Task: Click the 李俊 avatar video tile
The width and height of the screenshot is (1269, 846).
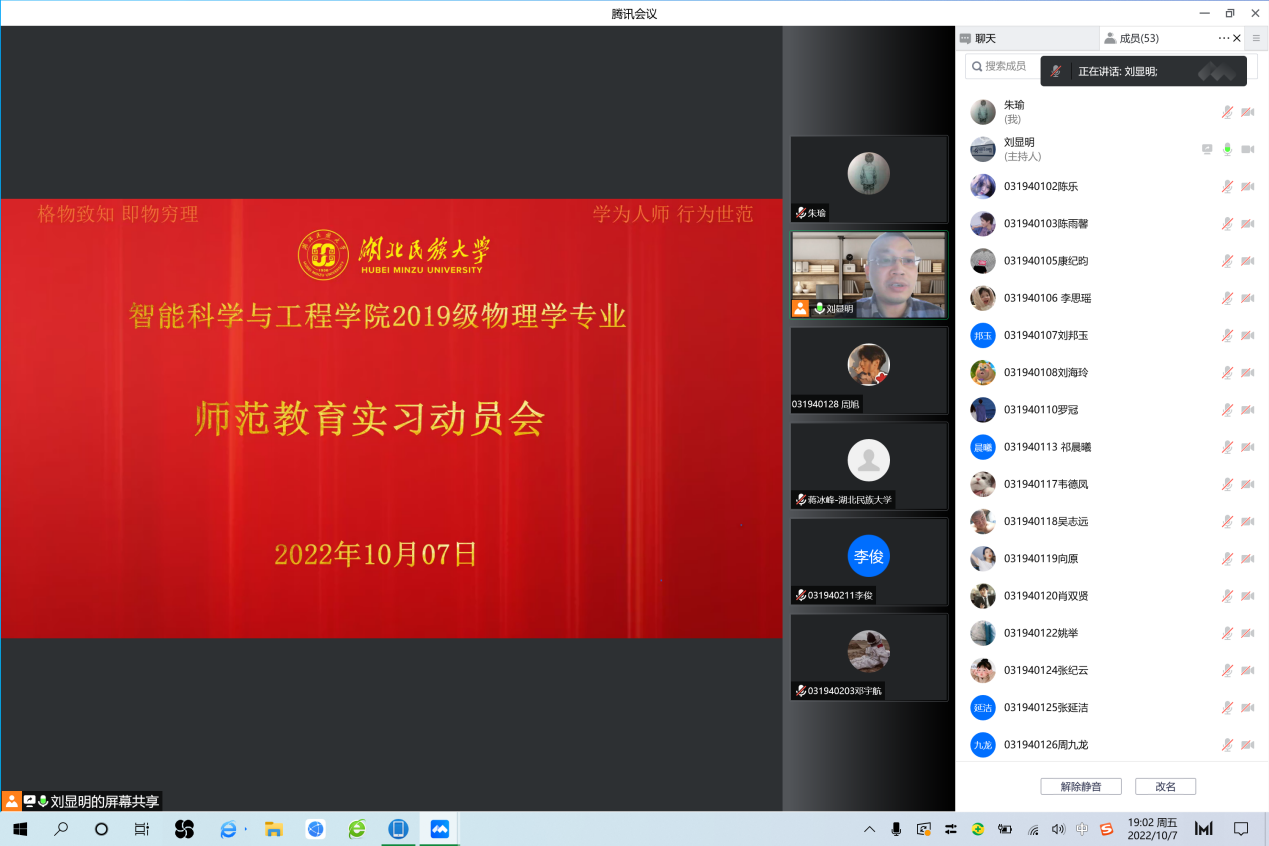Action: [x=868, y=557]
